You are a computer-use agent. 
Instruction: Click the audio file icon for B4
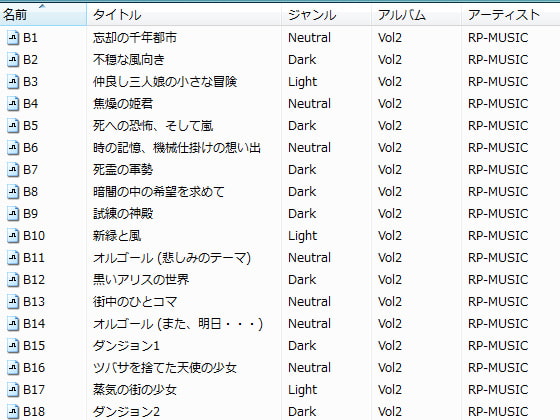13,104
